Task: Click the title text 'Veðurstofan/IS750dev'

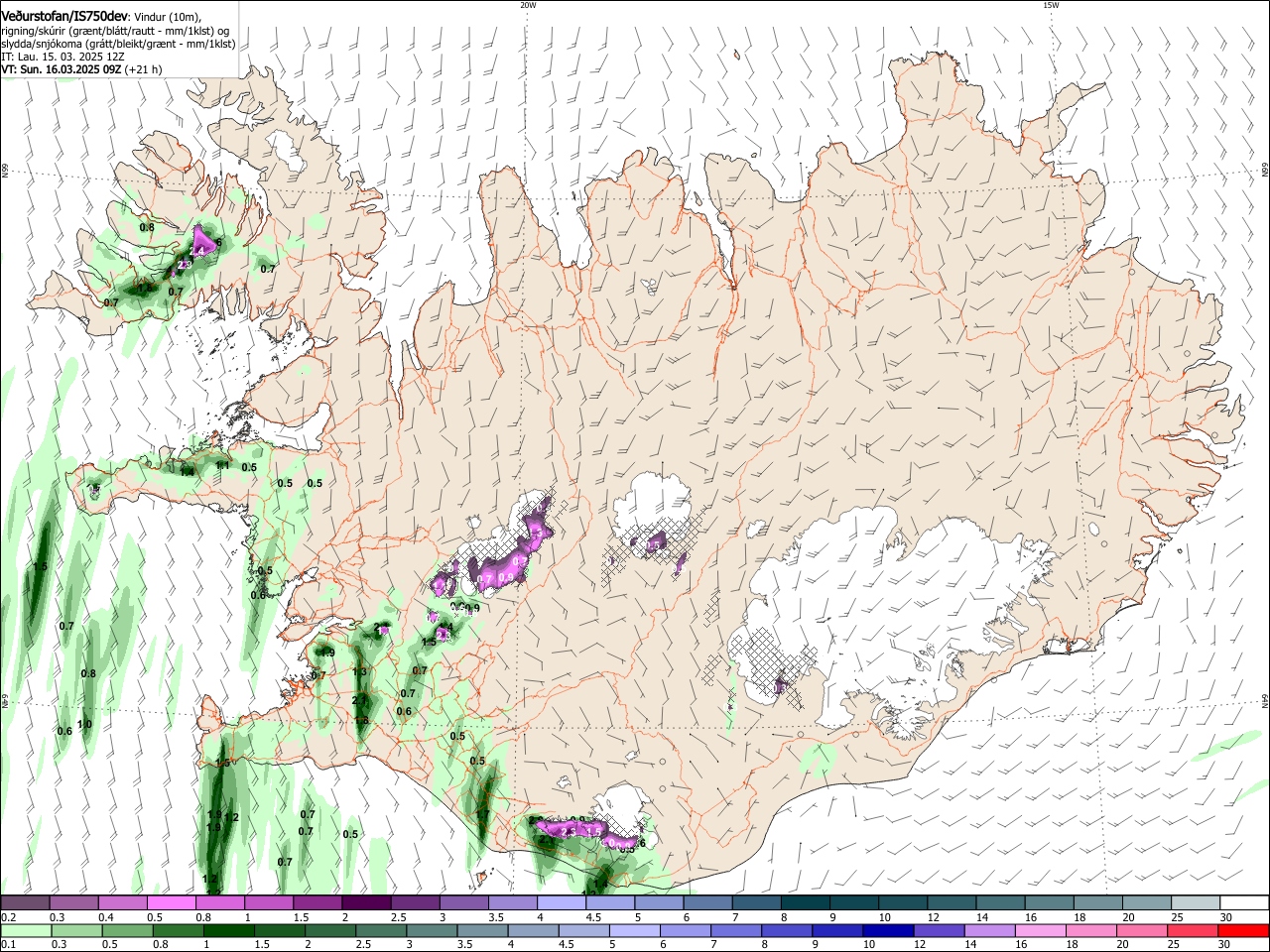Action: (x=63, y=16)
